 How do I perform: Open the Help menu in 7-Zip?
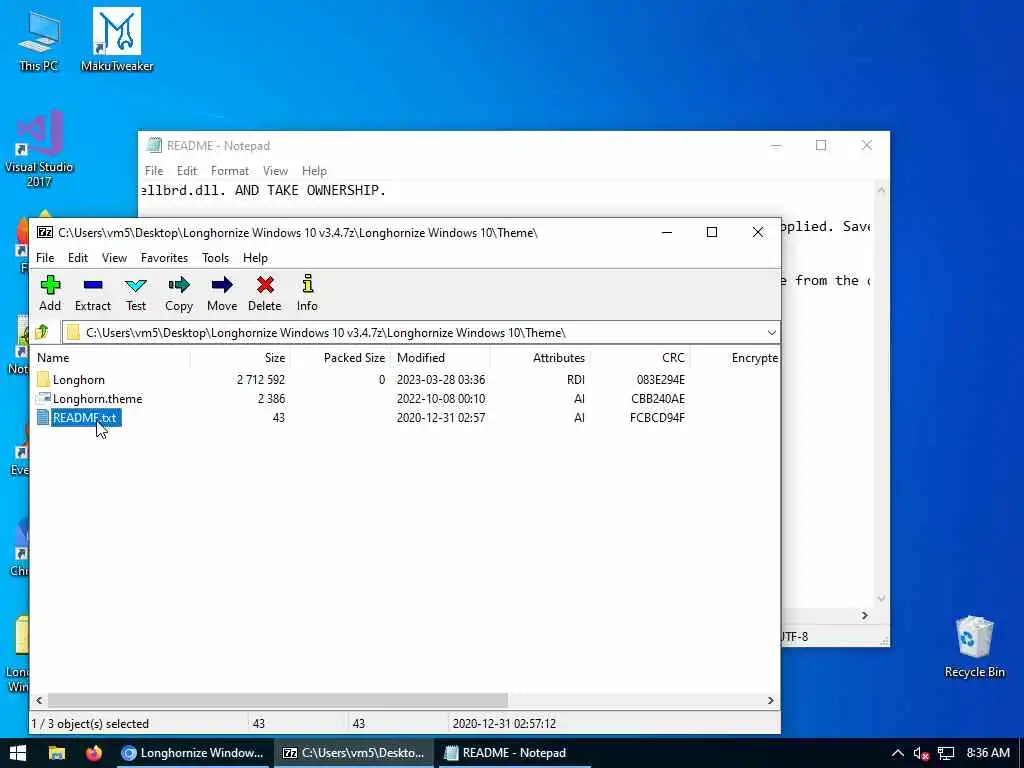click(255, 258)
